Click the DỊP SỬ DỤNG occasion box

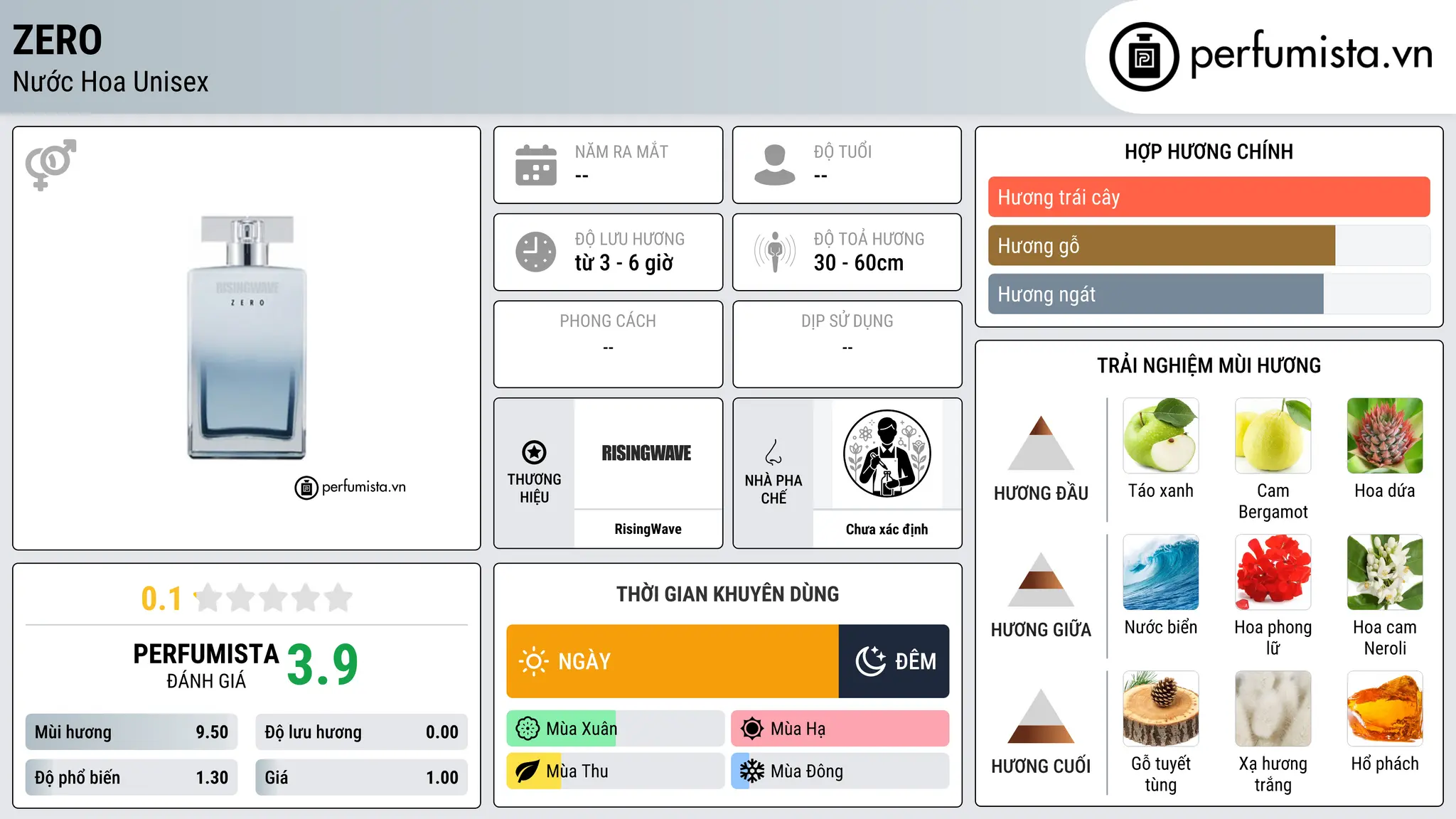(847, 344)
